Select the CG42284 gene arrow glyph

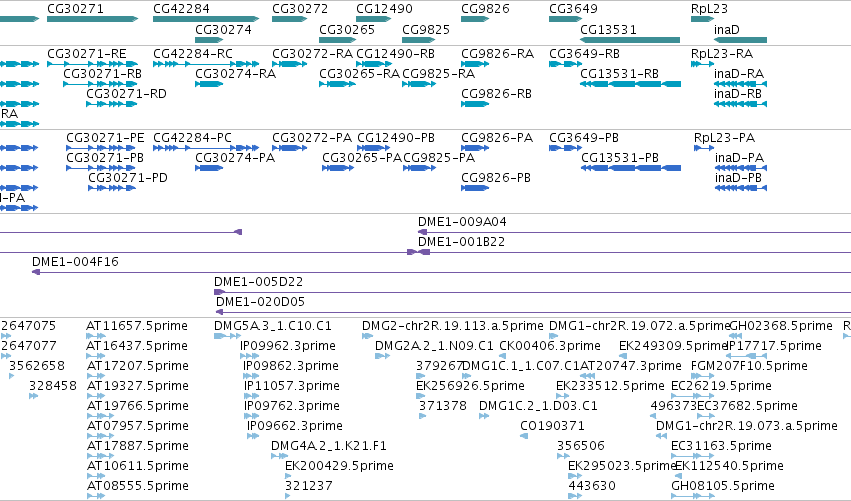(x=206, y=19)
